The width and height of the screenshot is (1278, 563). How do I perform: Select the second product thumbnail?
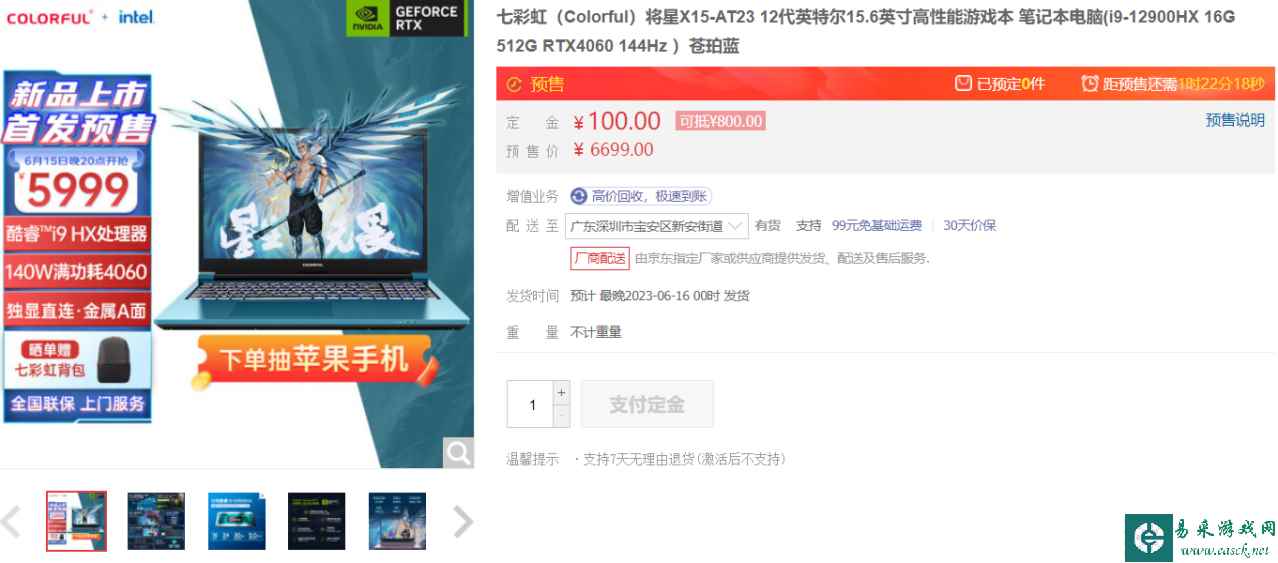click(156, 521)
